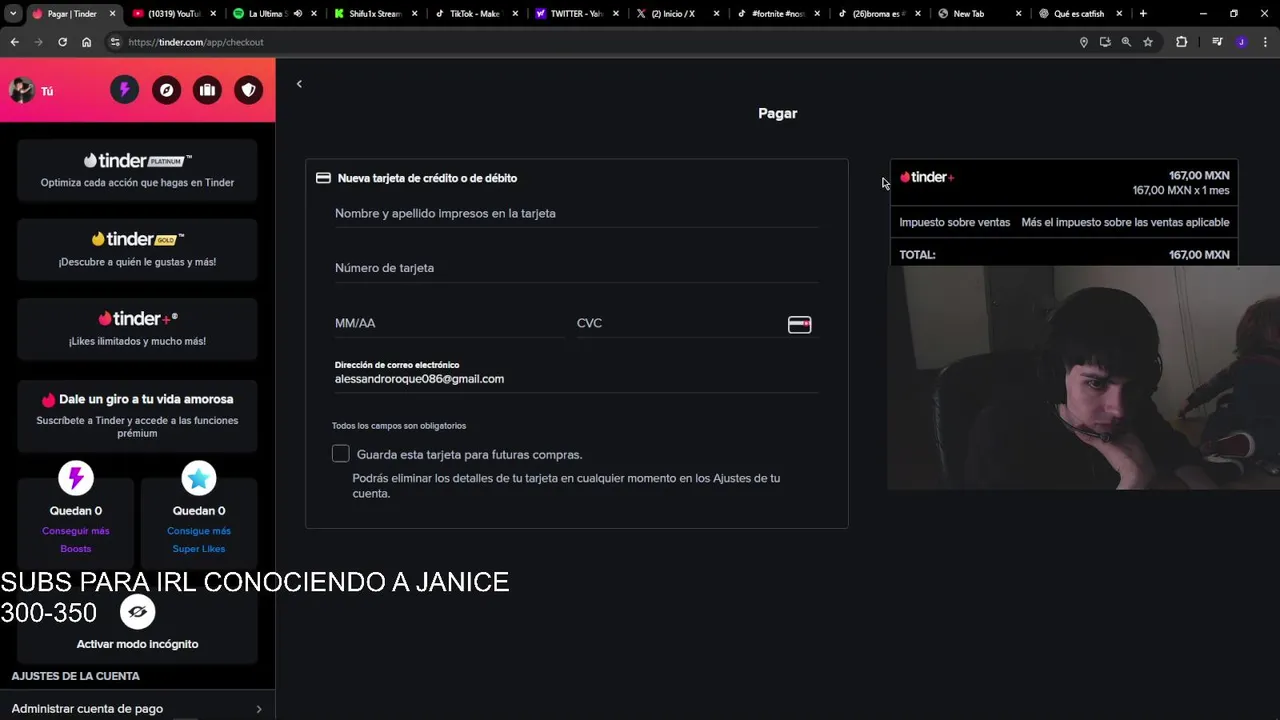Focus the cardholder name field

[x=576, y=213]
